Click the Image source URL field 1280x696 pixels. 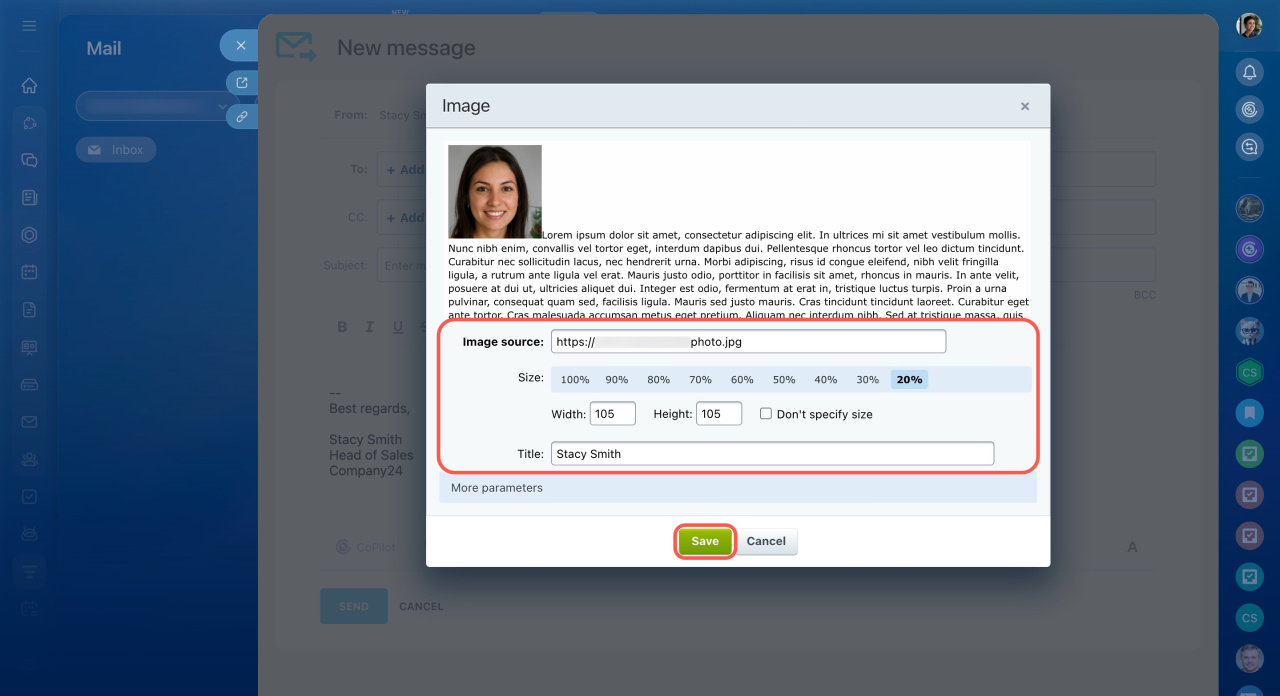(747, 341)
